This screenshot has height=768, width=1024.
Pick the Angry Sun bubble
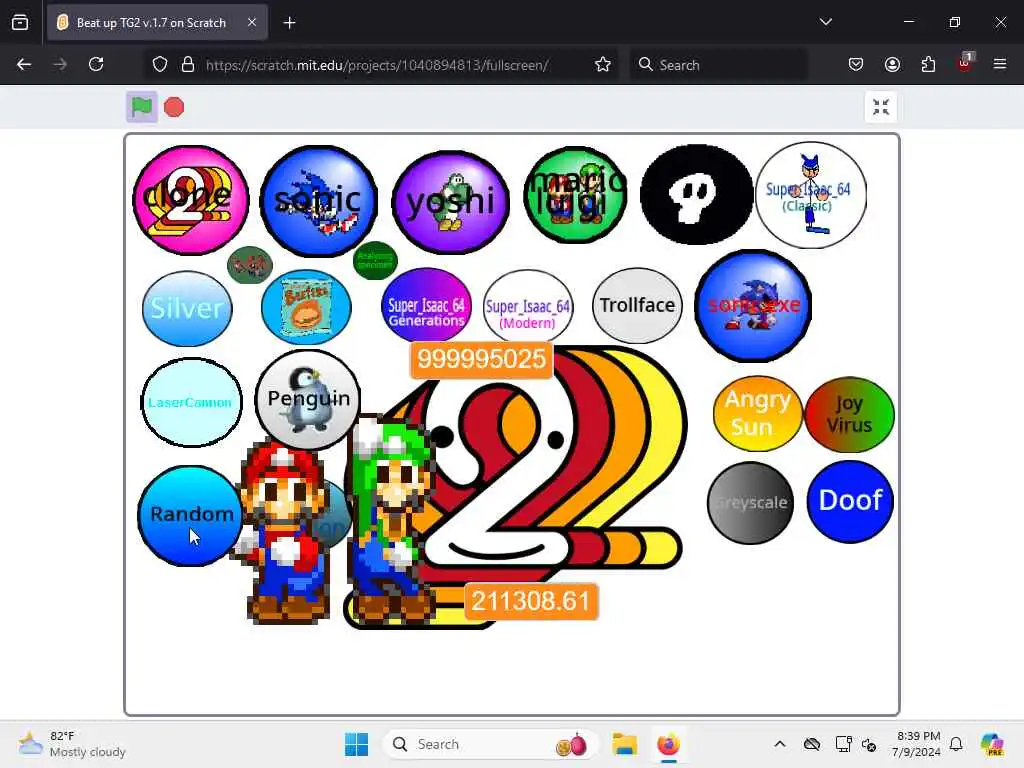(758, 413)
